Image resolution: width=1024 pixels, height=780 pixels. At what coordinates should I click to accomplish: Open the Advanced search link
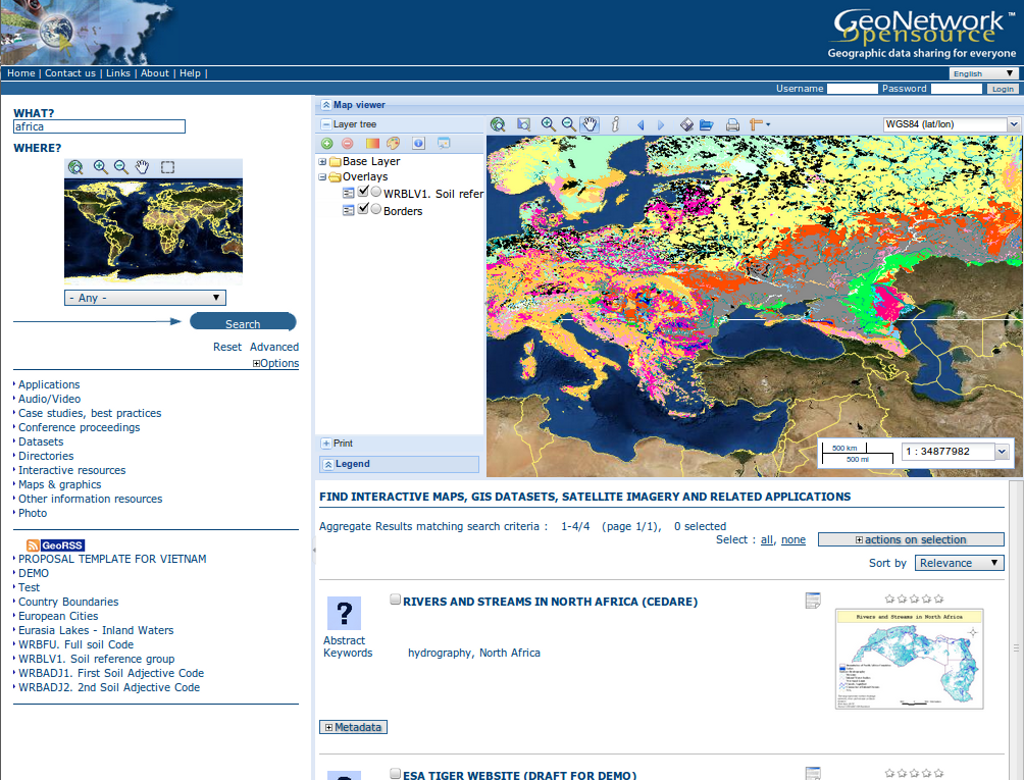(x=274, y=347)
